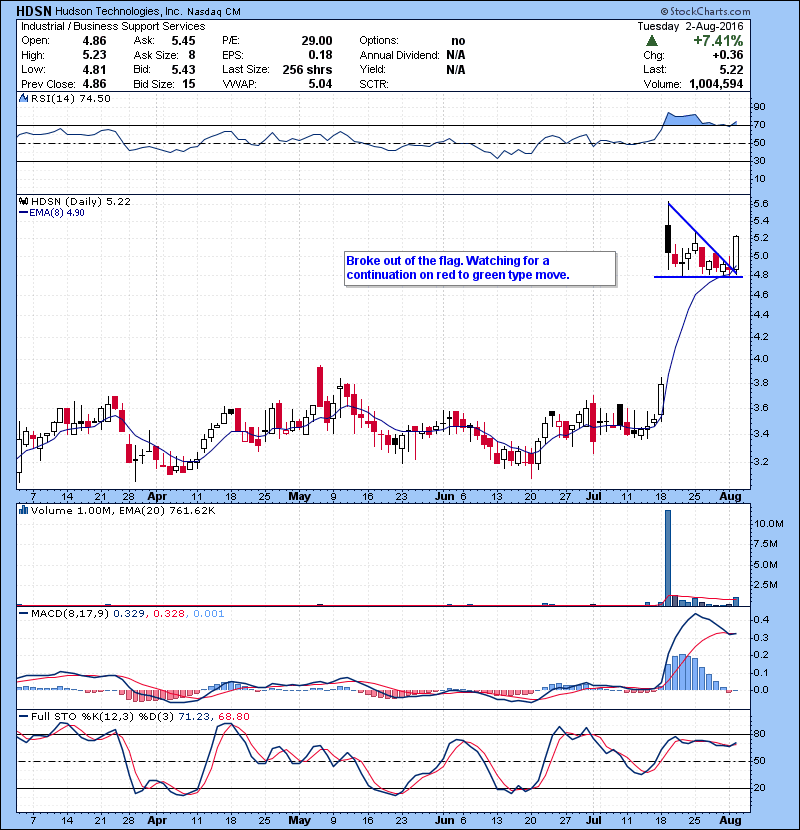Click the RSI(14) 74.50 indicator label

point(70,98)
